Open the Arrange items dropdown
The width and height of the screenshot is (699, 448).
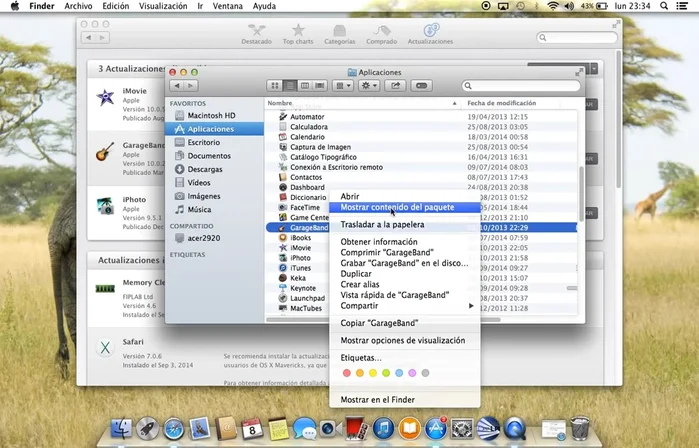(x=343, y=86)
